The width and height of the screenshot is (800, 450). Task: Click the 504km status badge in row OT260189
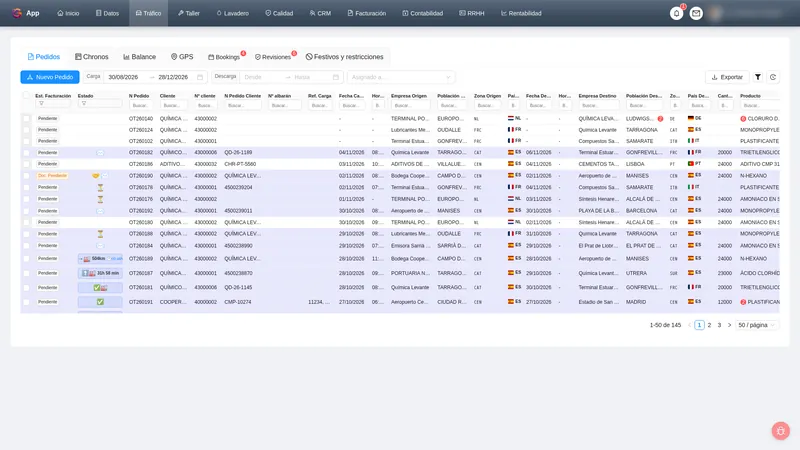(101, 259)
